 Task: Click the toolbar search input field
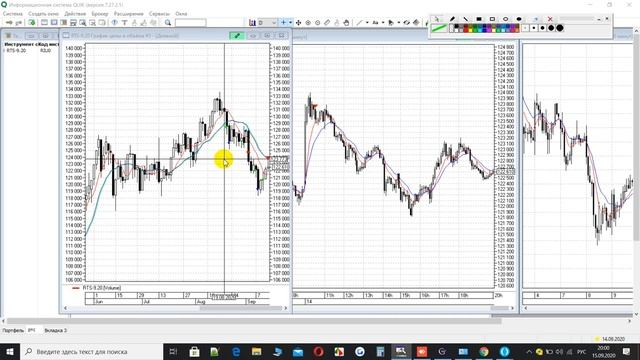[190, 22]
